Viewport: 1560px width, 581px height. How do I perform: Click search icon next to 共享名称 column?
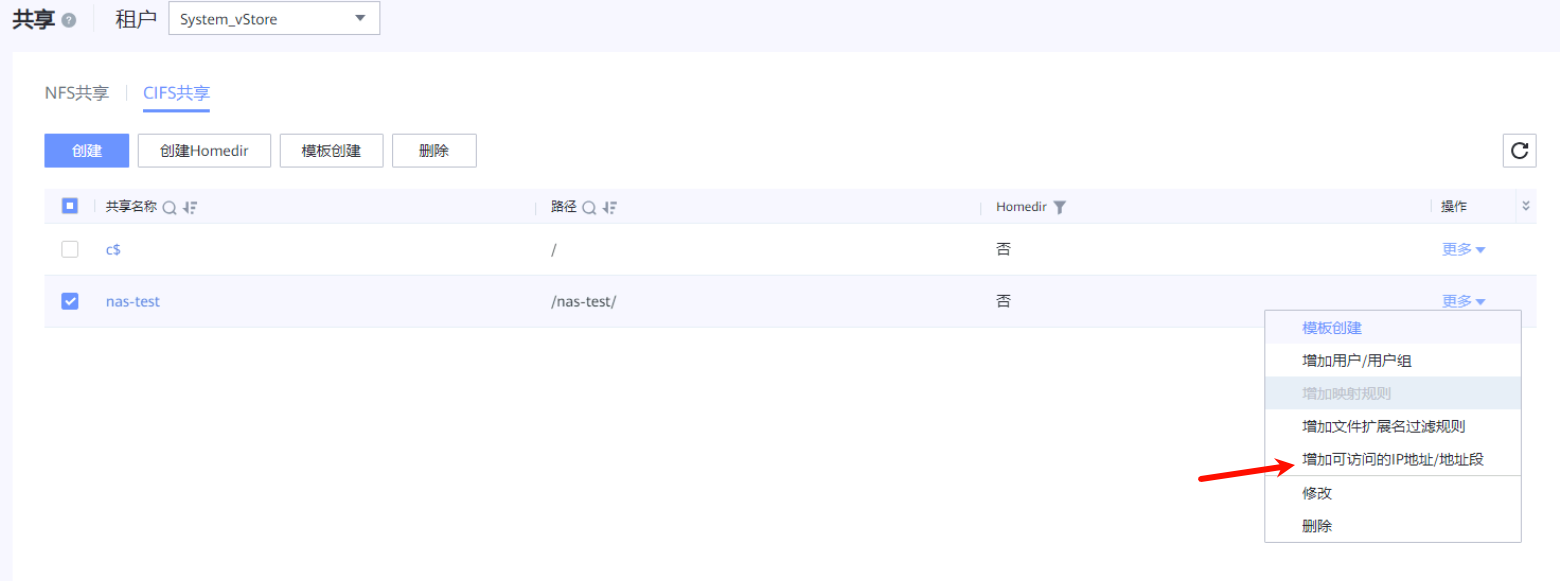click(x=170, y=207)
